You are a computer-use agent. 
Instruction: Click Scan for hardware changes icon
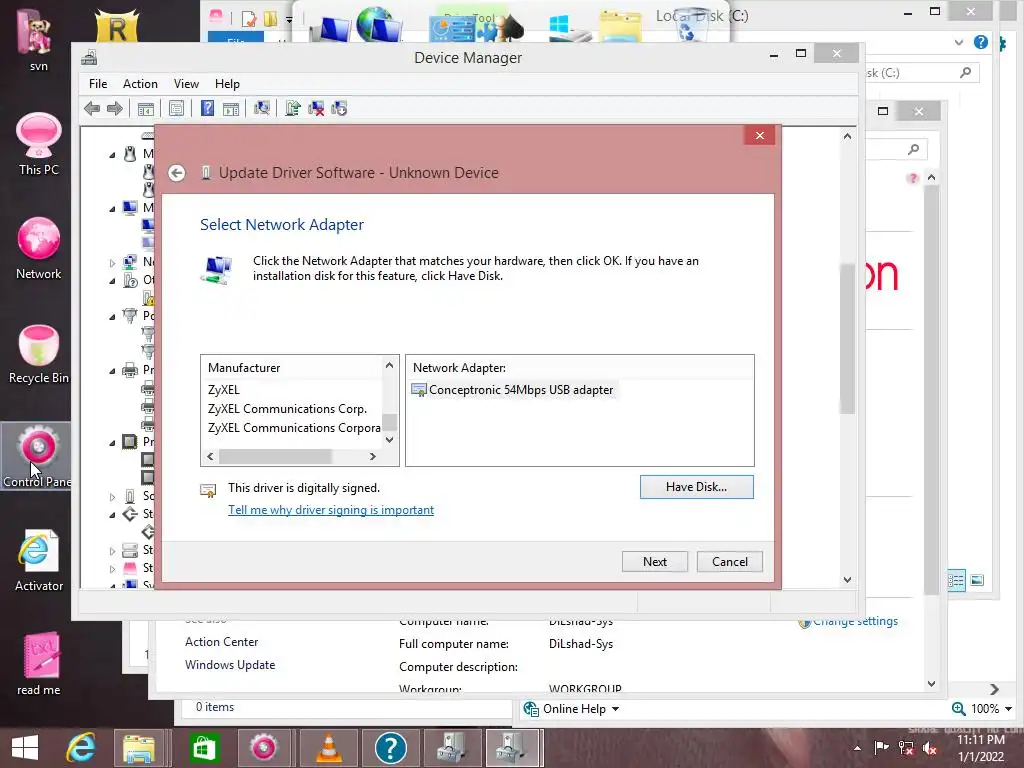click(x=262, y=108)
